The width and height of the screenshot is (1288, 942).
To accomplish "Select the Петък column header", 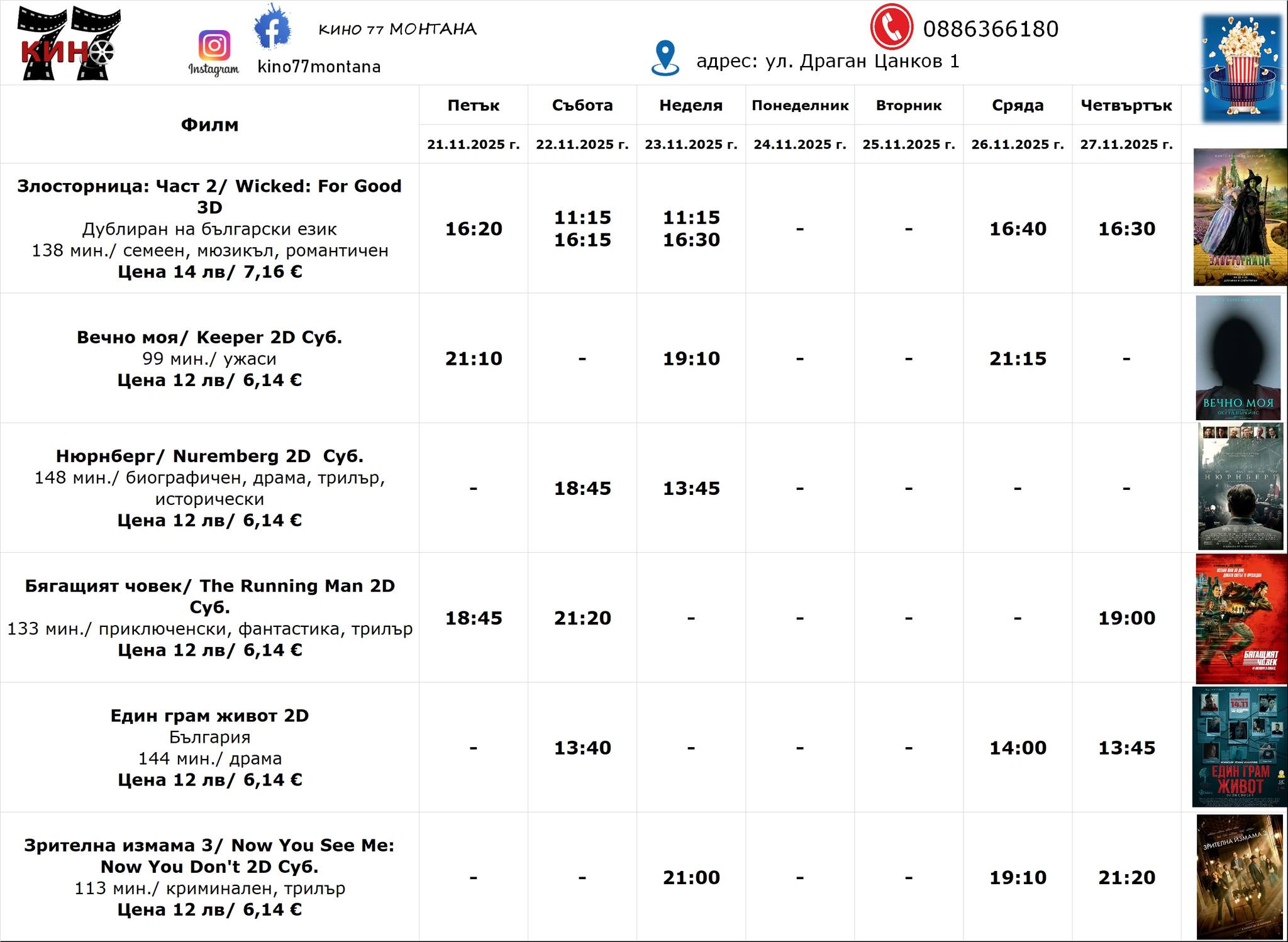I will point(473,106).
